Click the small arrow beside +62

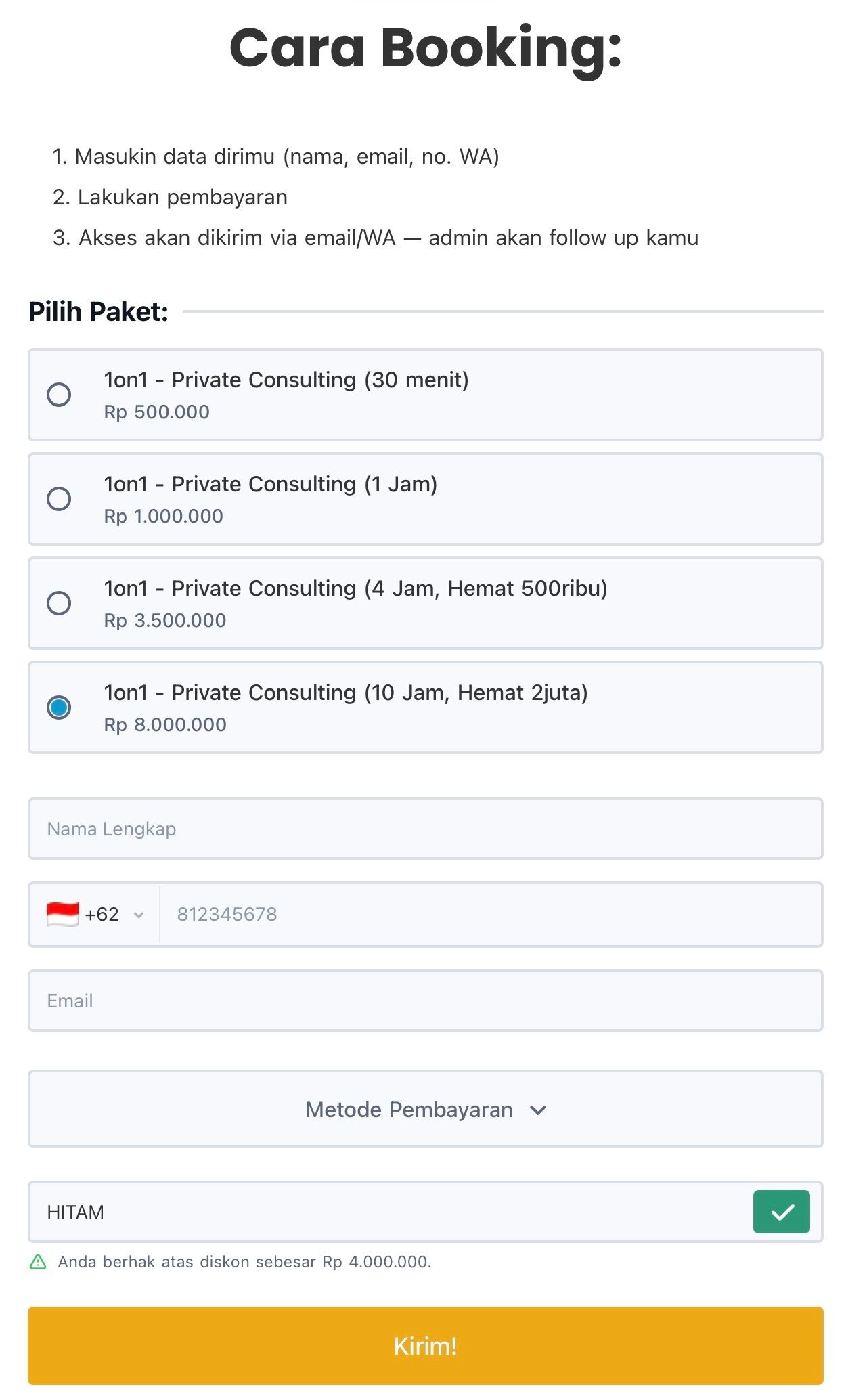(x=139, y=915)
